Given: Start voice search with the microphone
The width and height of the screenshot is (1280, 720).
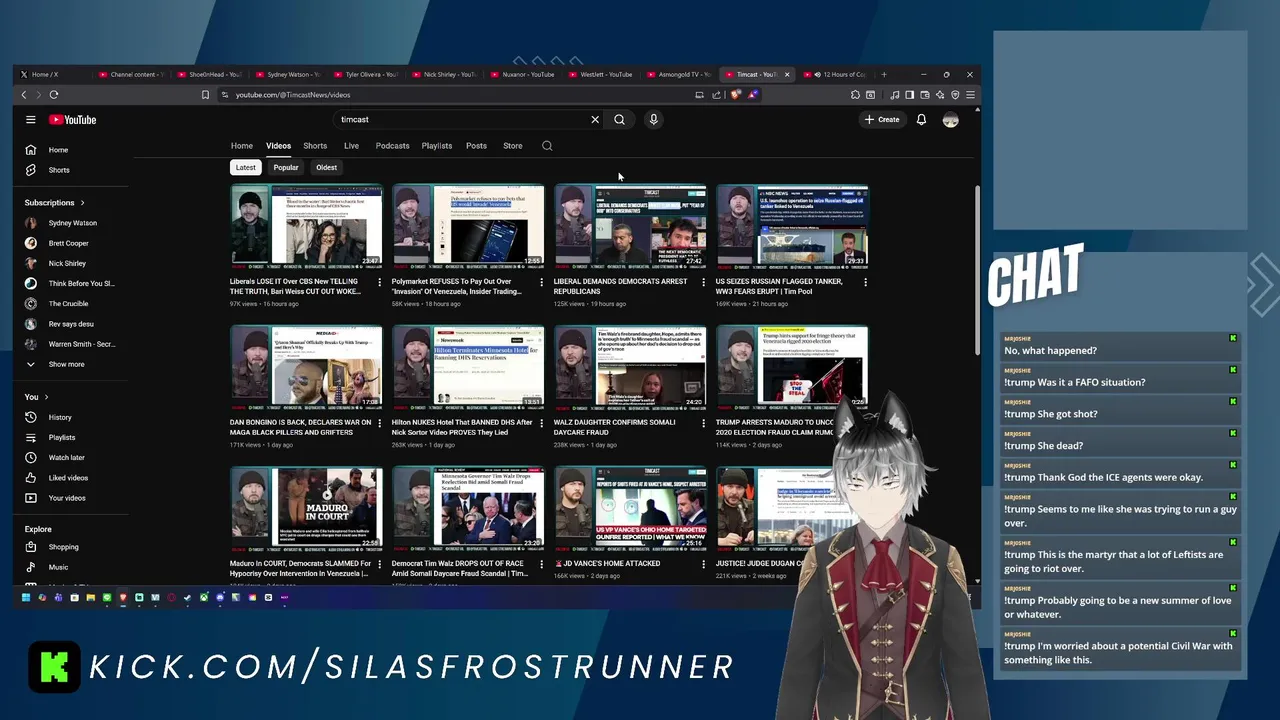Looking at the screenshot, I should pyautogui.click(x=653, y=120).
